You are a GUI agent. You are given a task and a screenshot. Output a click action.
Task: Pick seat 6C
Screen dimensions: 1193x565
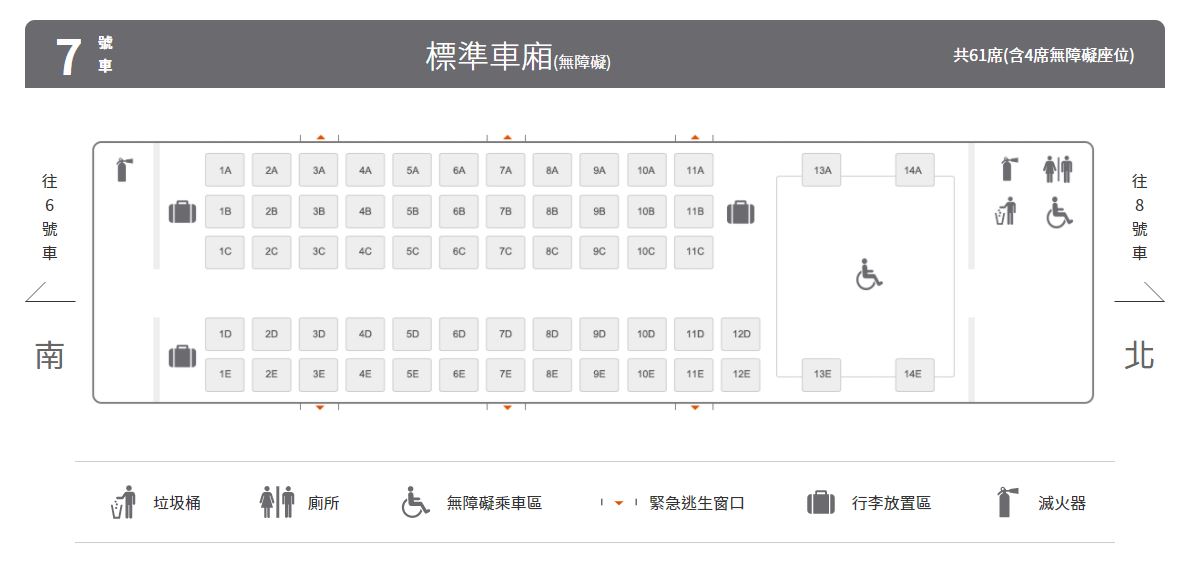(459, 252)
